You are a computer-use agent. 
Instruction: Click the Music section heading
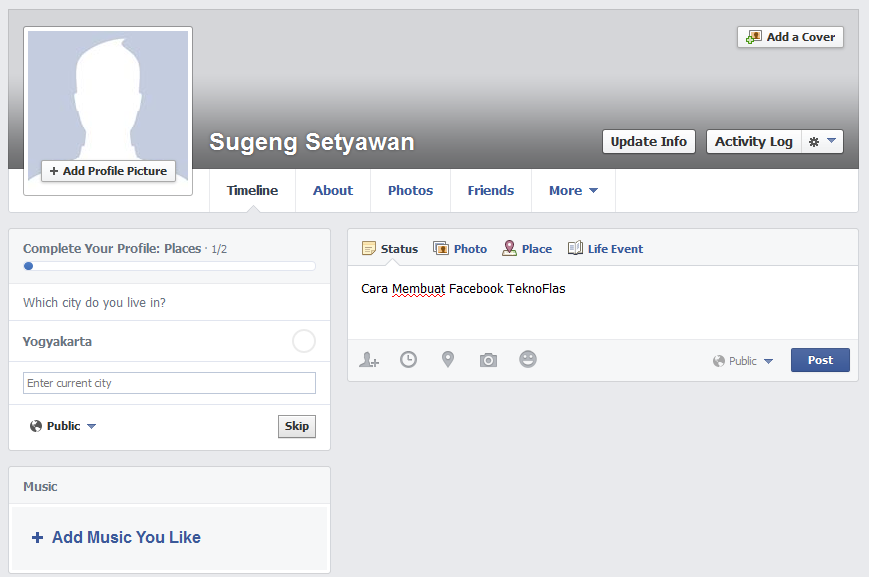point(40,487)
